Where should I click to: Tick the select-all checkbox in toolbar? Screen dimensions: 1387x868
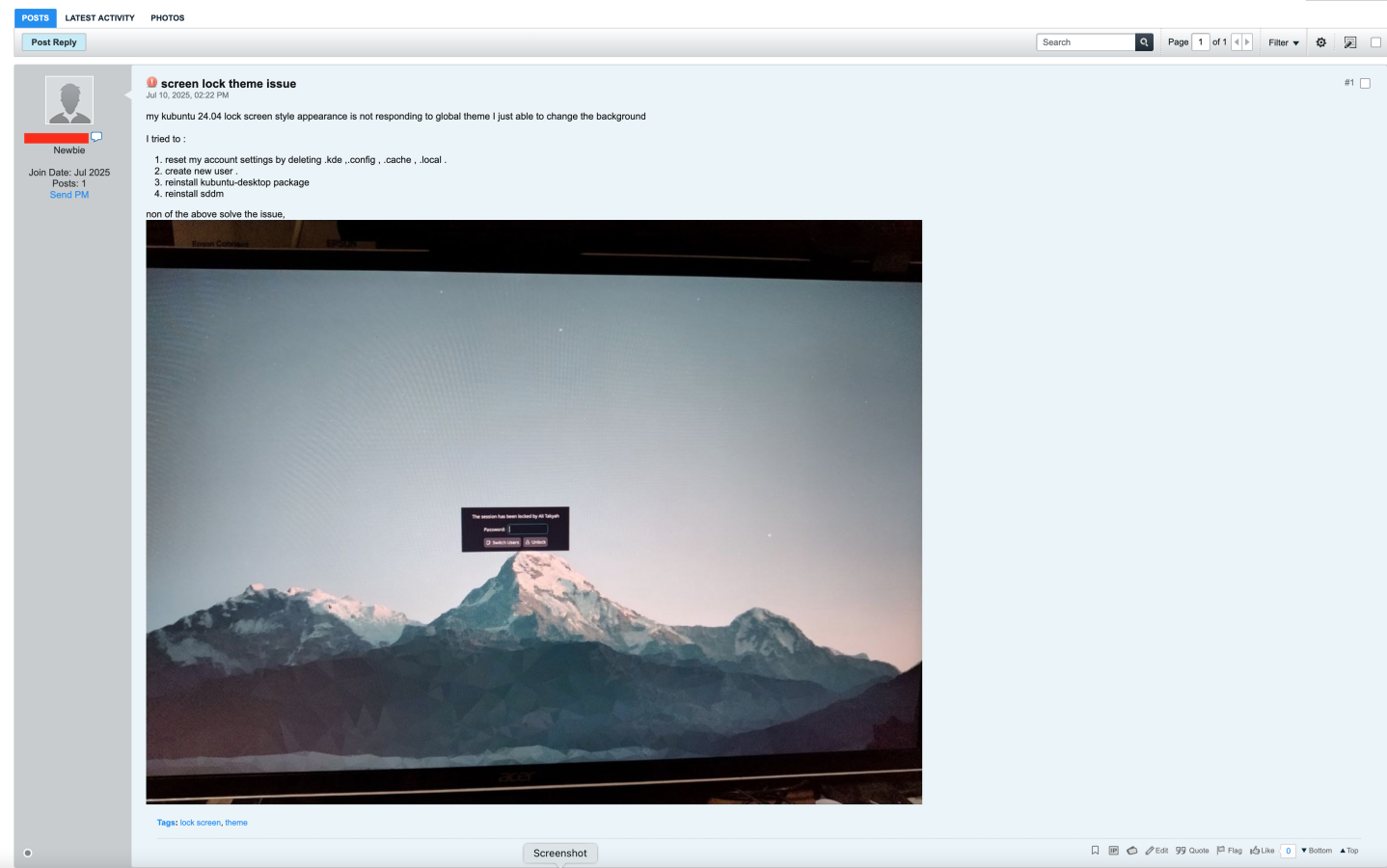[x=1375, y=42]
